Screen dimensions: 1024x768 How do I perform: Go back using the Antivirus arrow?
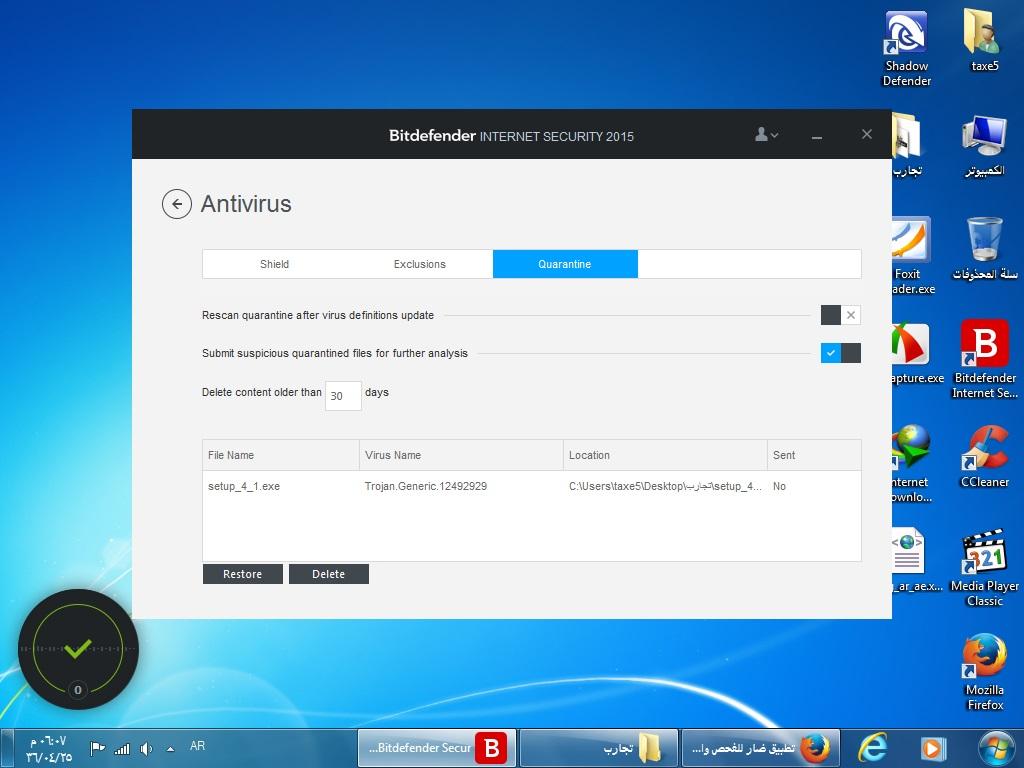point(176,204)
